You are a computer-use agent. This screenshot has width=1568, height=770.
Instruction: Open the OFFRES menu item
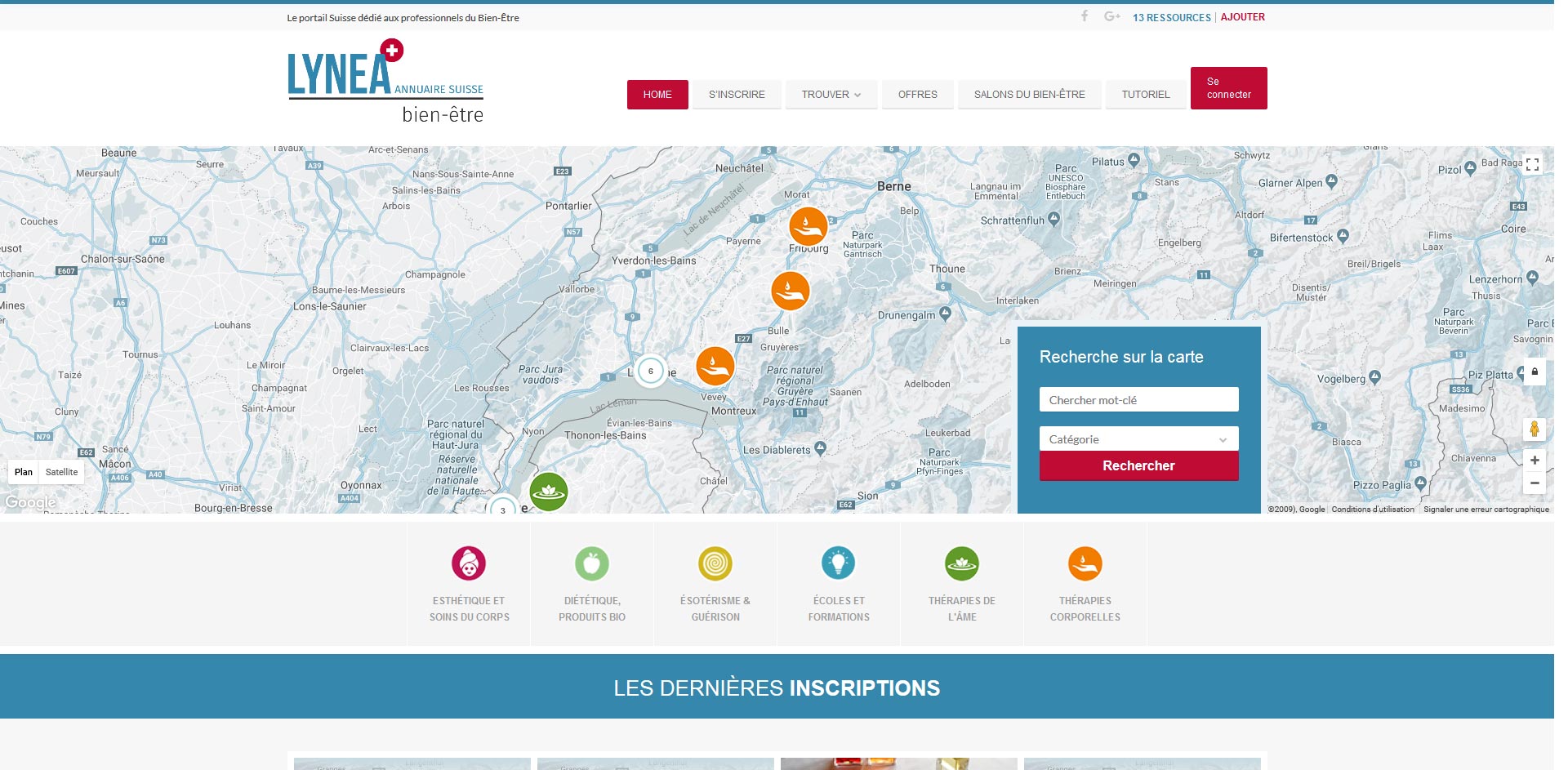[x=918, y=95]
